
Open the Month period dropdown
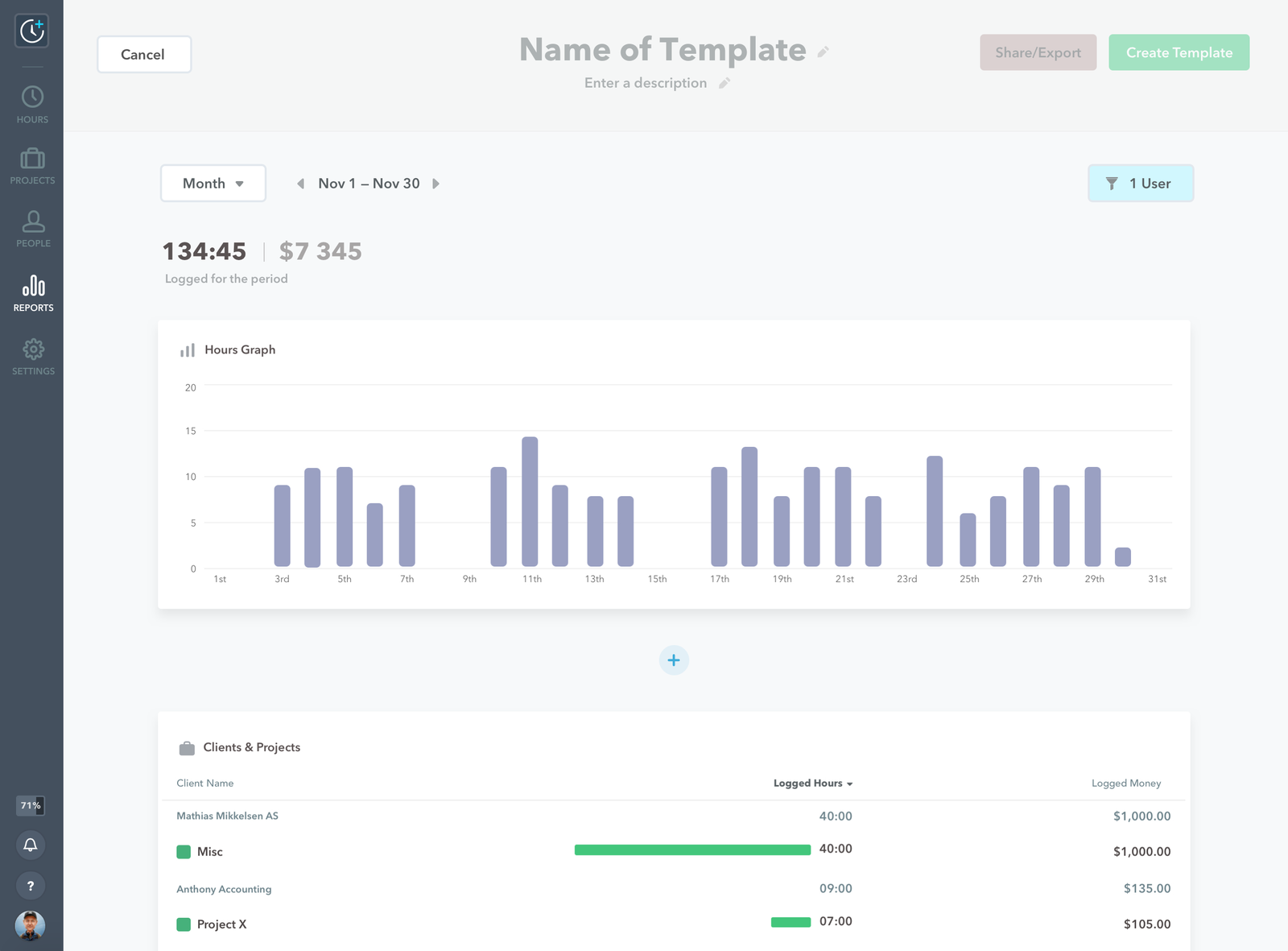(x=213, y=183)
